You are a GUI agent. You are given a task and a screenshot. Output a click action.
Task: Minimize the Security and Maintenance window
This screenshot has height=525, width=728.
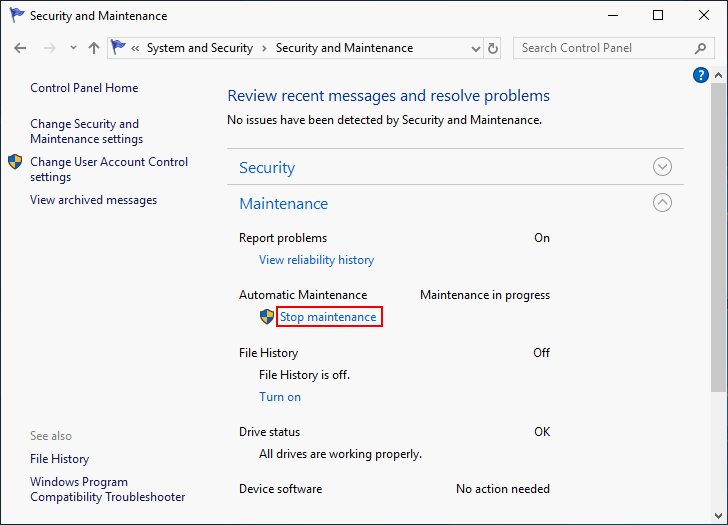click(613, 15)
